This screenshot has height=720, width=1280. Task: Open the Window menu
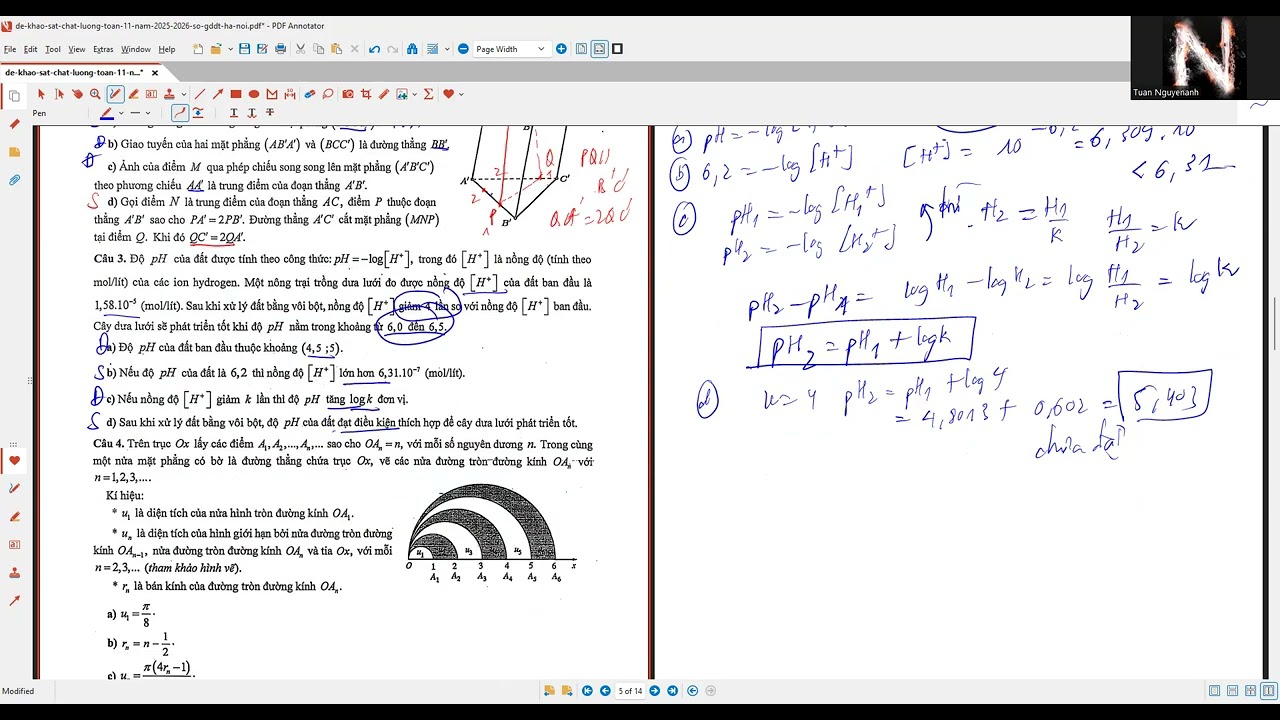coord(136,49)
